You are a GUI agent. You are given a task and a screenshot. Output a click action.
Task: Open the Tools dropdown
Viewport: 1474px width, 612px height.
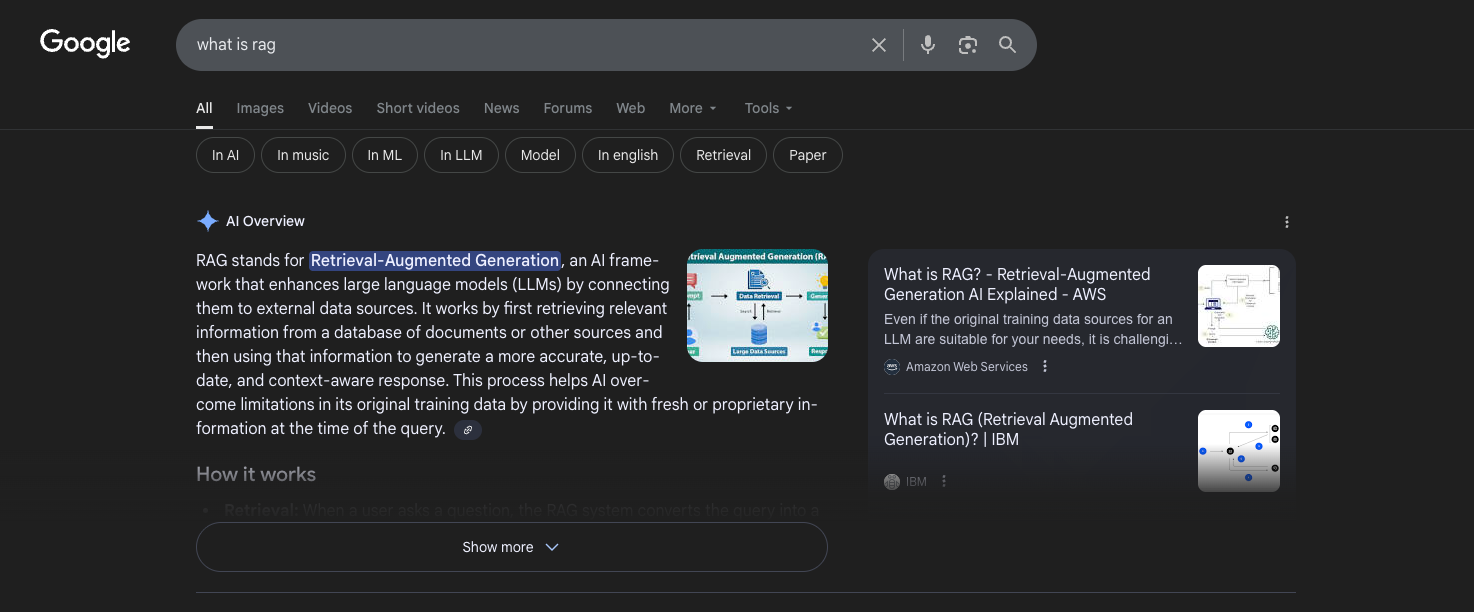(769, 108)
